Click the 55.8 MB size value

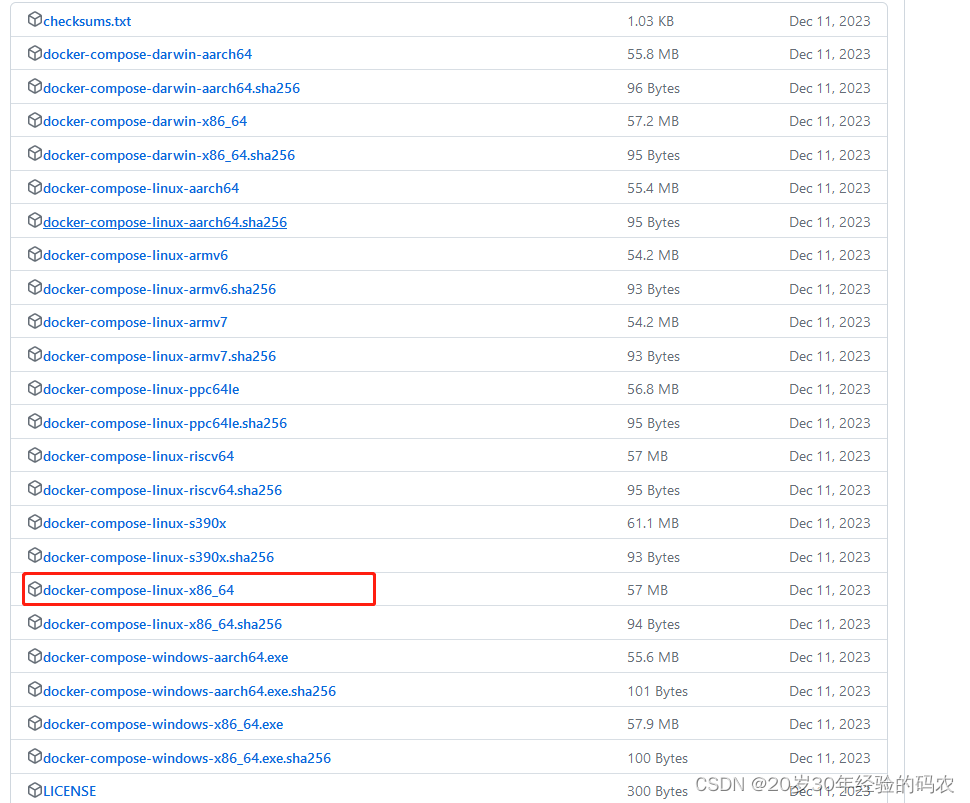coord(653,54)
